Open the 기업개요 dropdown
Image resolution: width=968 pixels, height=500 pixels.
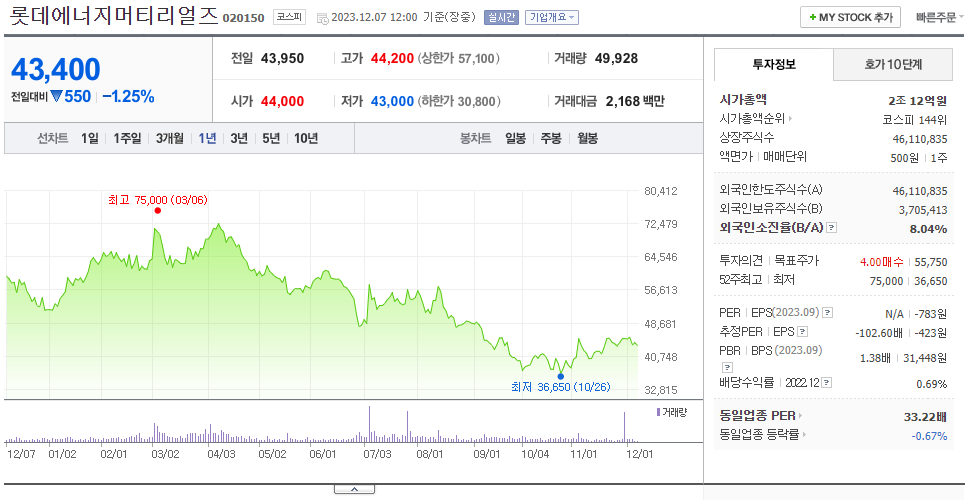(x=551, y=17)
